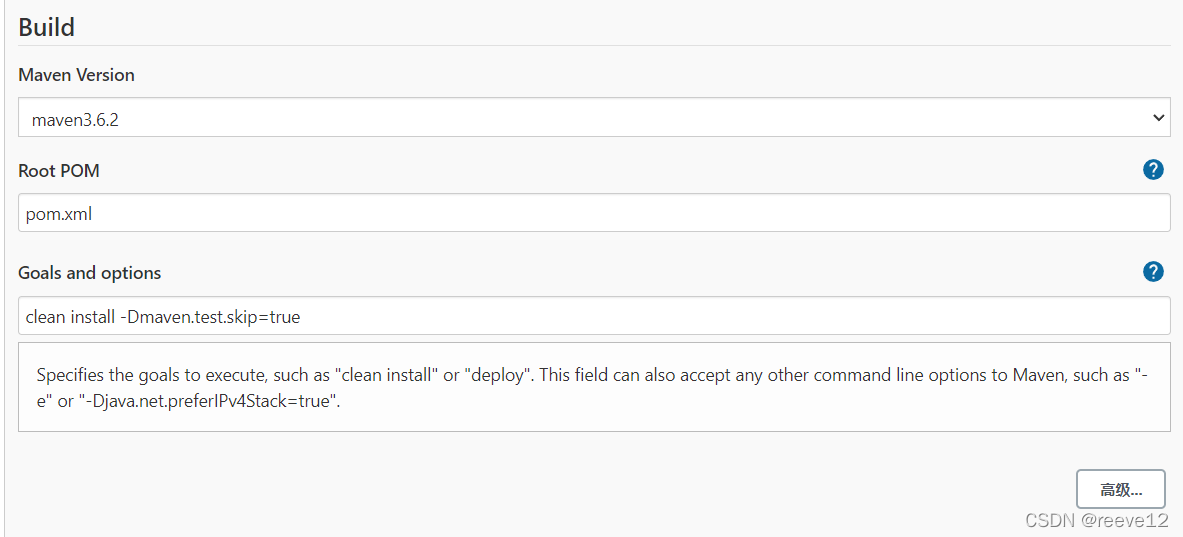The width and height of the screenshot is (1183, 537).
Task: Open help for Goals and options
Action: (1153, 272)
